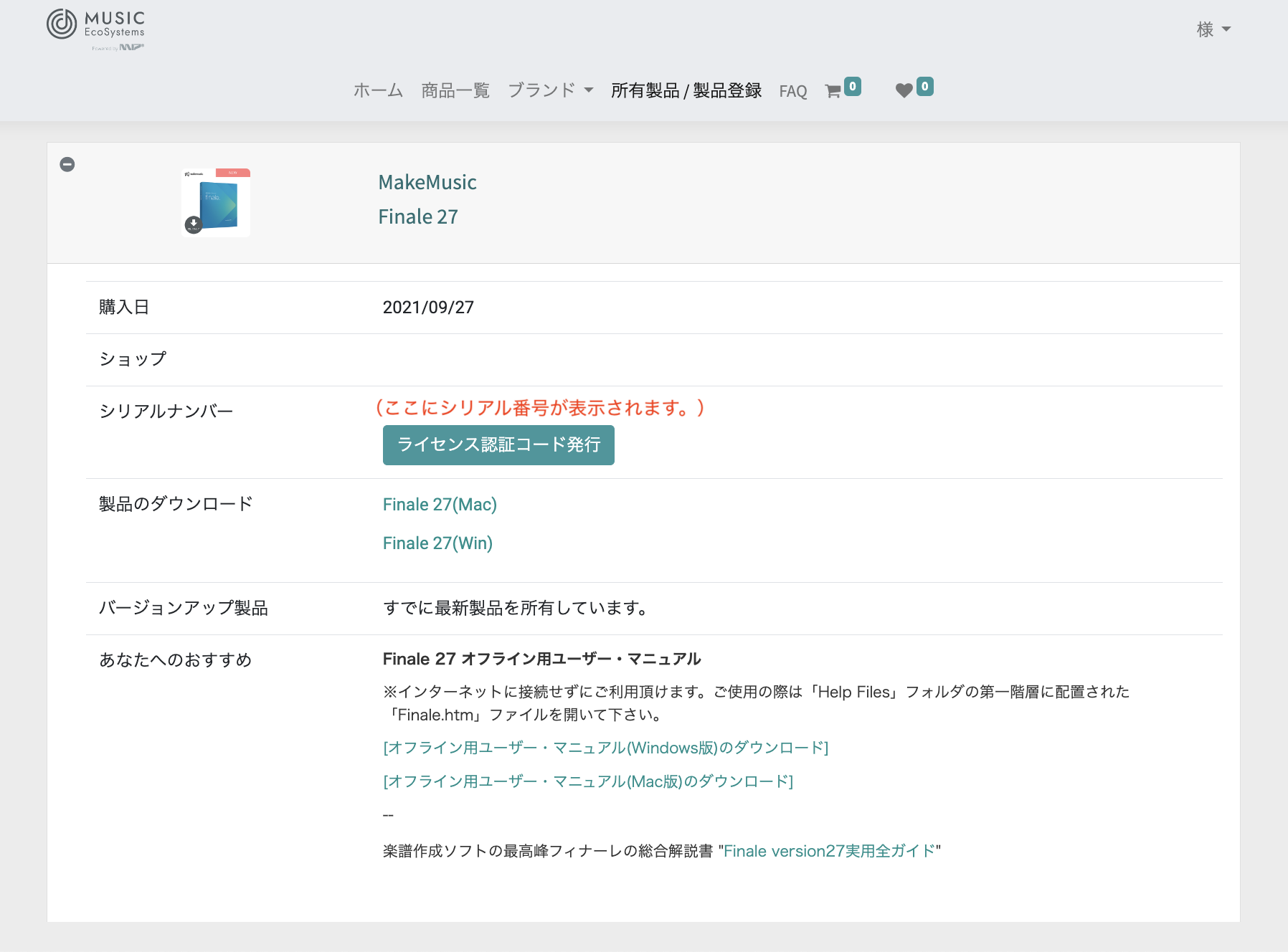
Task: Open the user account dropdown 様
Action: click(x=1213, y=29)
